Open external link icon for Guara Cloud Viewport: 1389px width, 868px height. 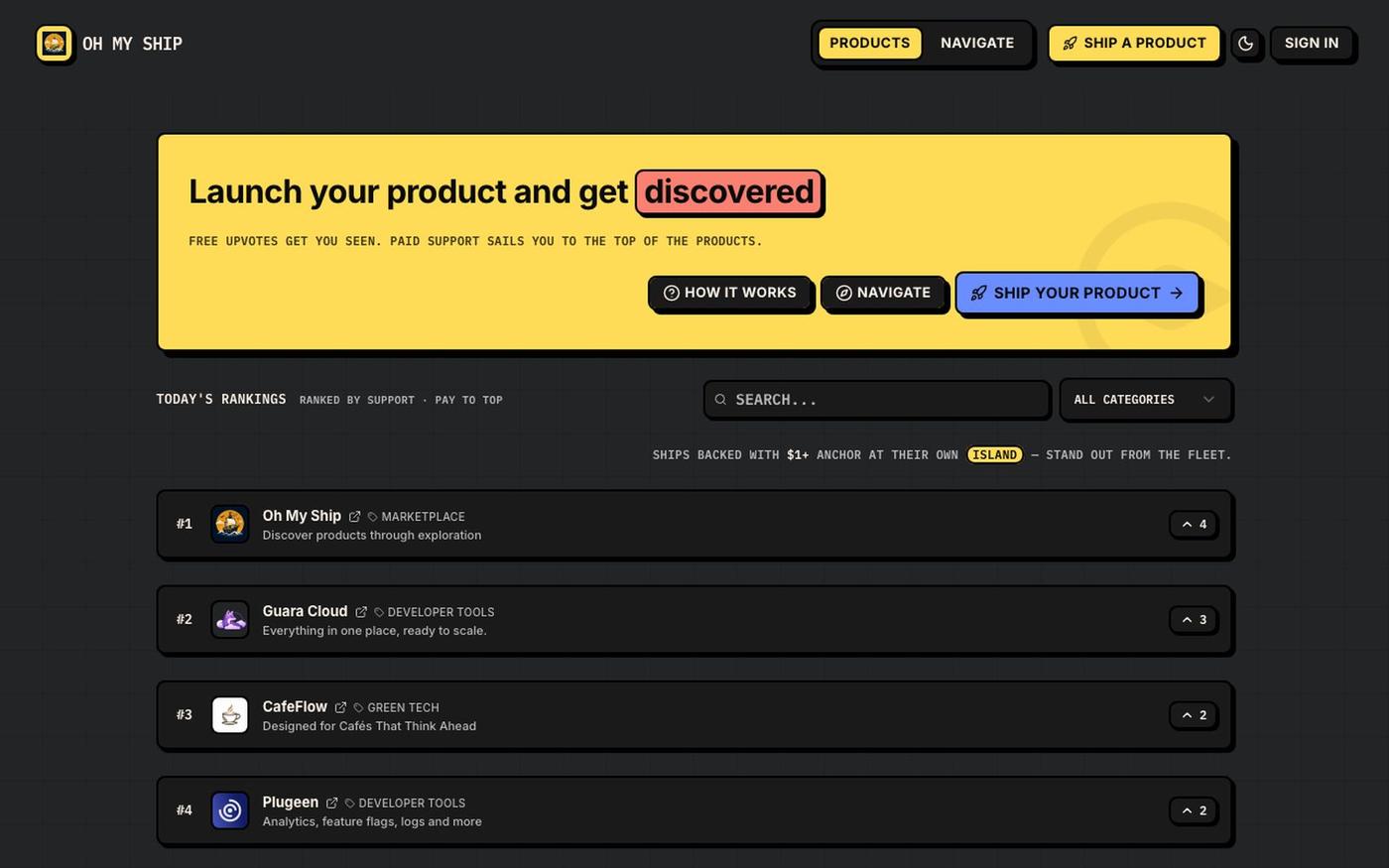tap(361, 612)
